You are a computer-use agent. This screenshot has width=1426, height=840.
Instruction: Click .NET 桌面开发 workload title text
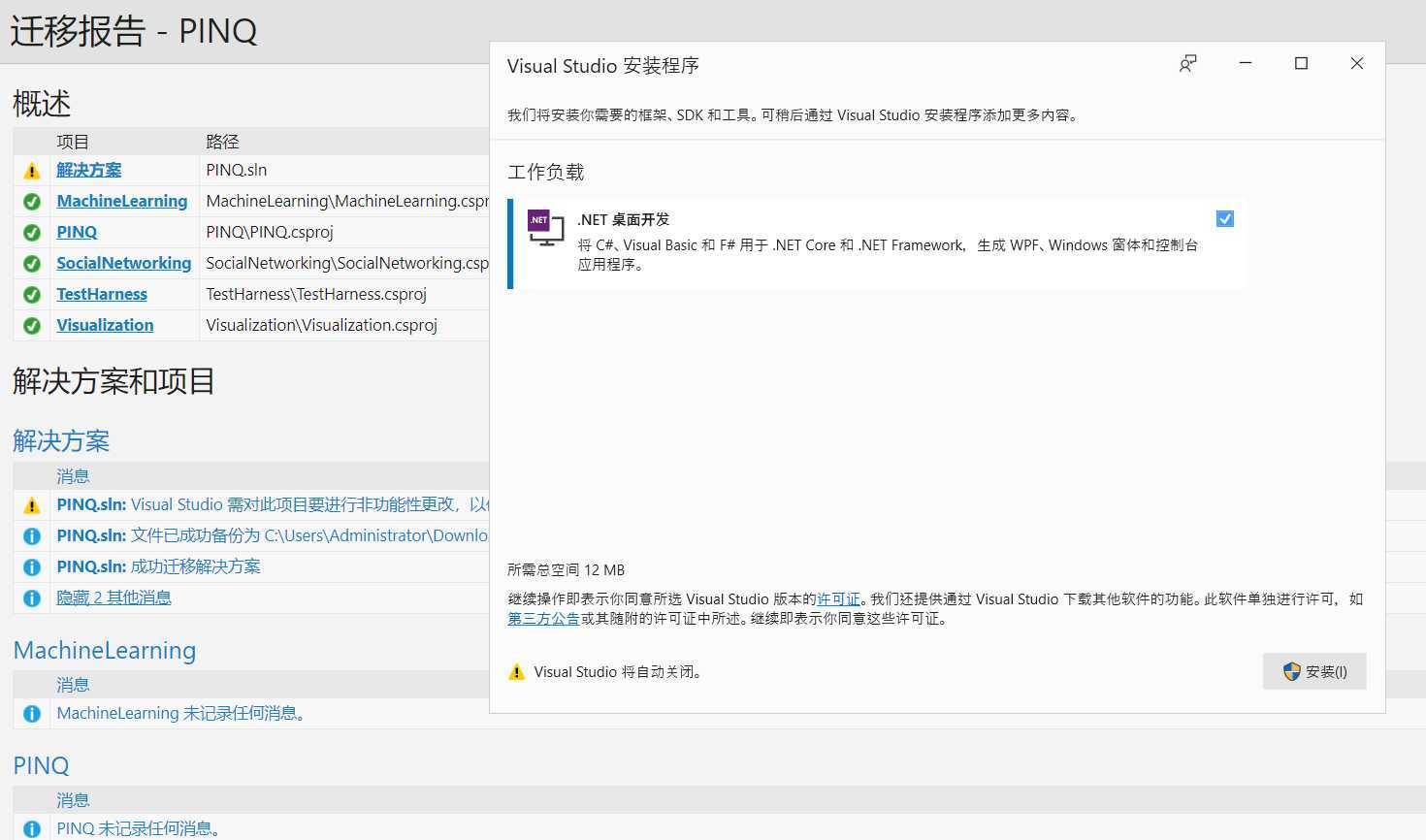click(624, 219)
